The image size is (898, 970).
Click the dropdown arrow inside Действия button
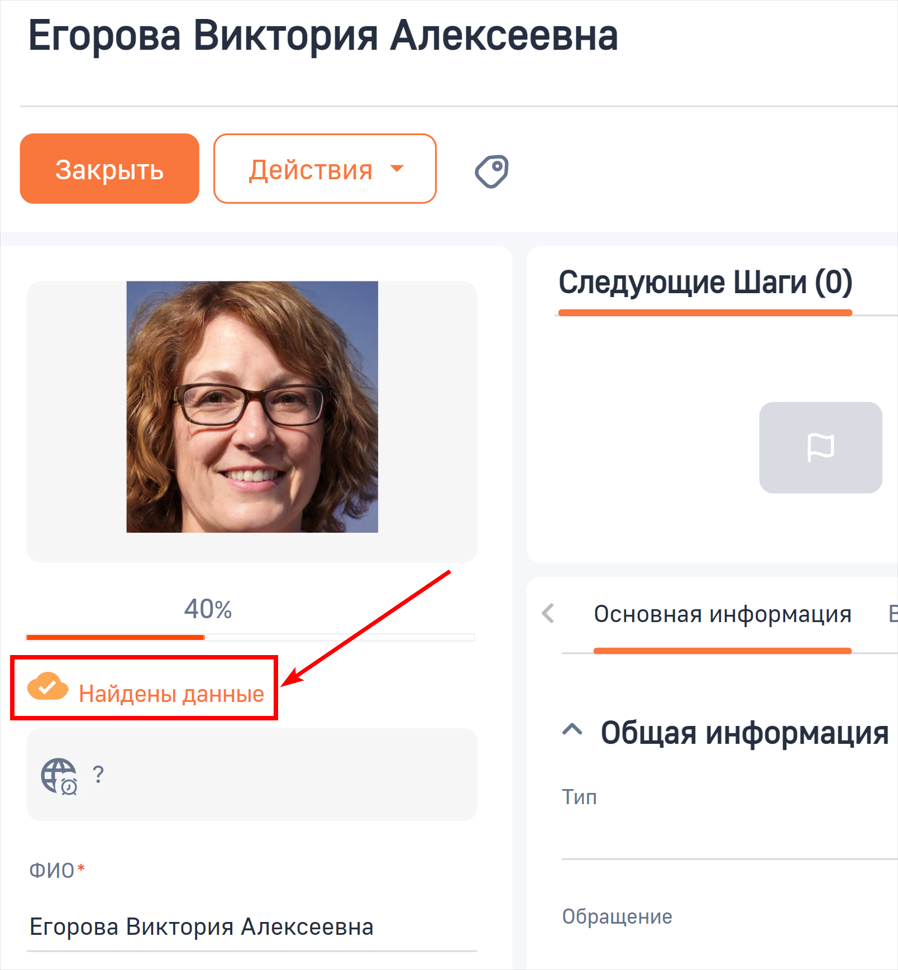point(398,169)
